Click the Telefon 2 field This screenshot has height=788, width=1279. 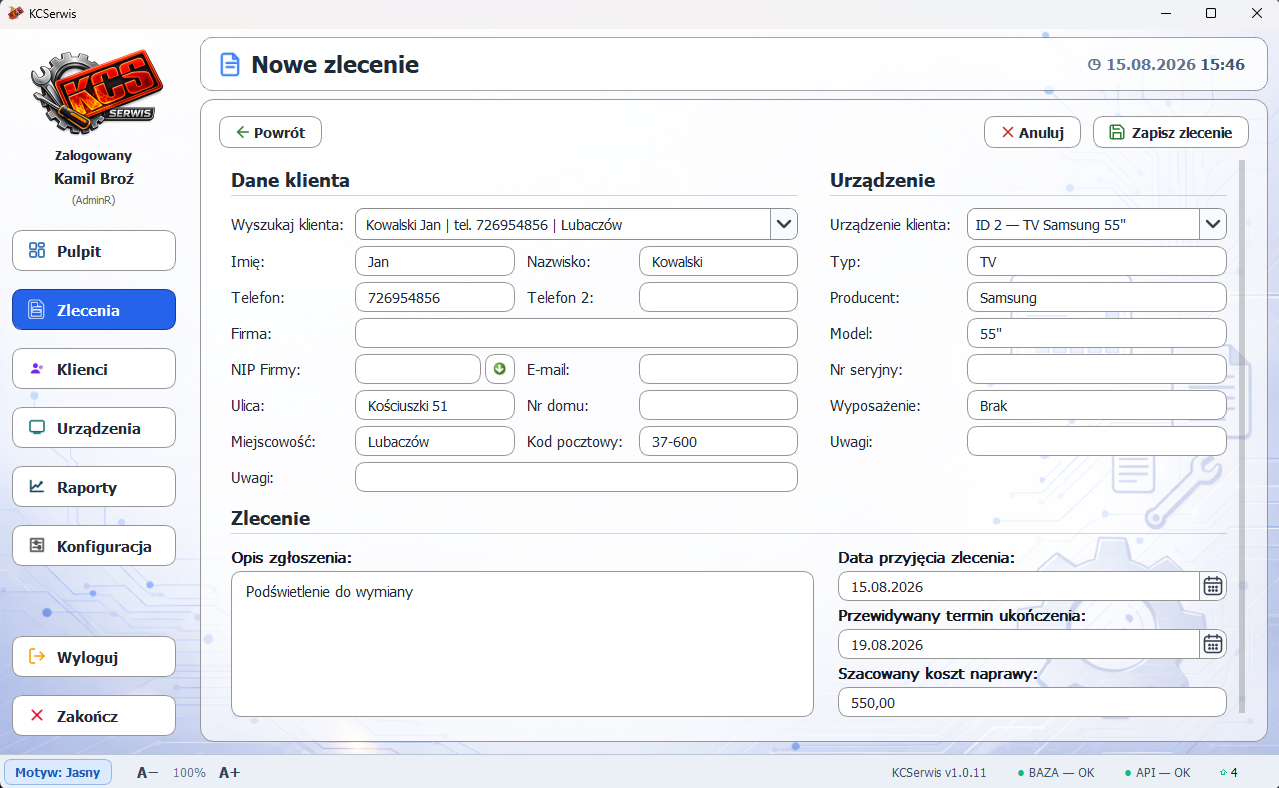point(718,298)
